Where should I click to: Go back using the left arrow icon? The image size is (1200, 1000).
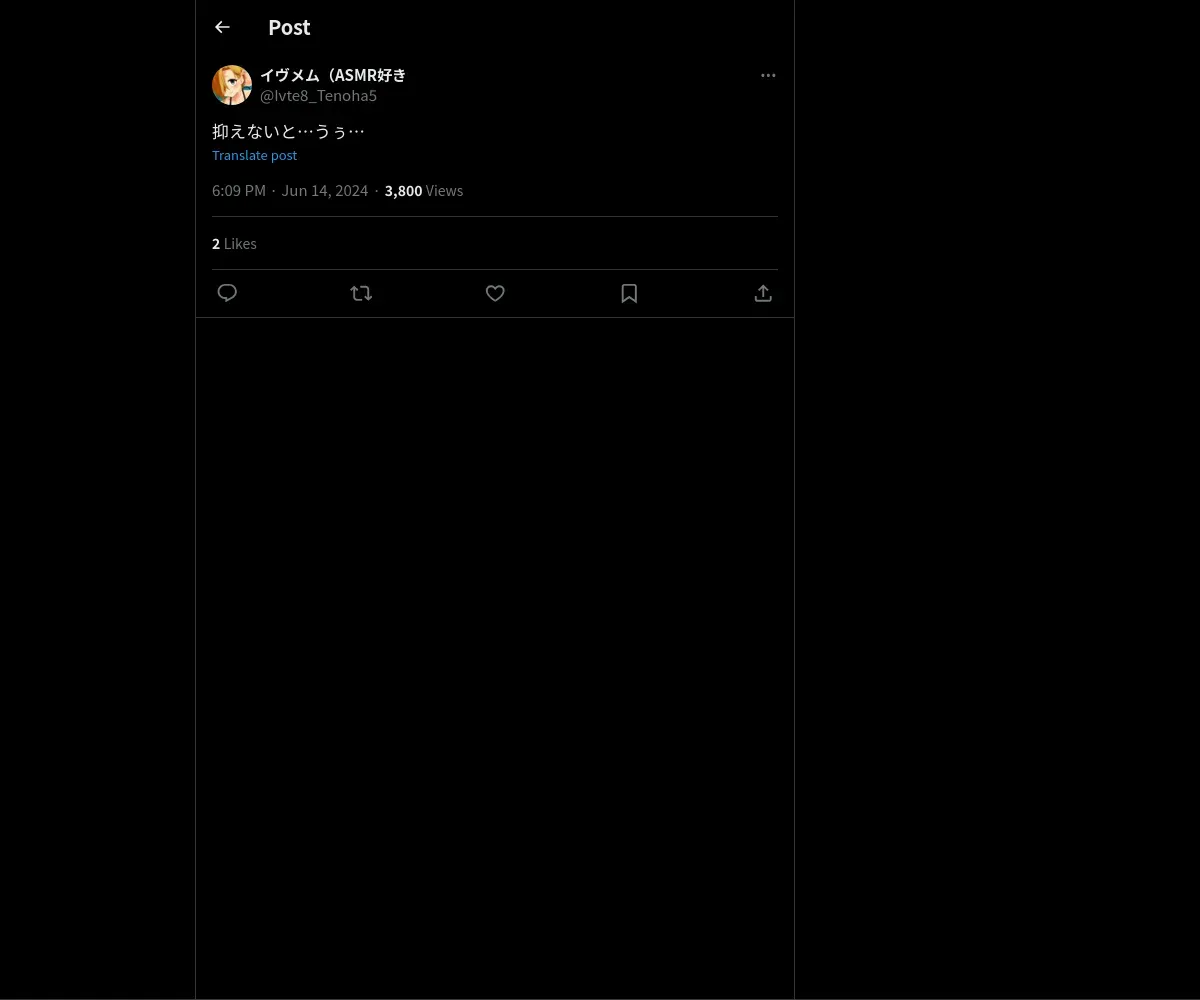pos(222,27)
